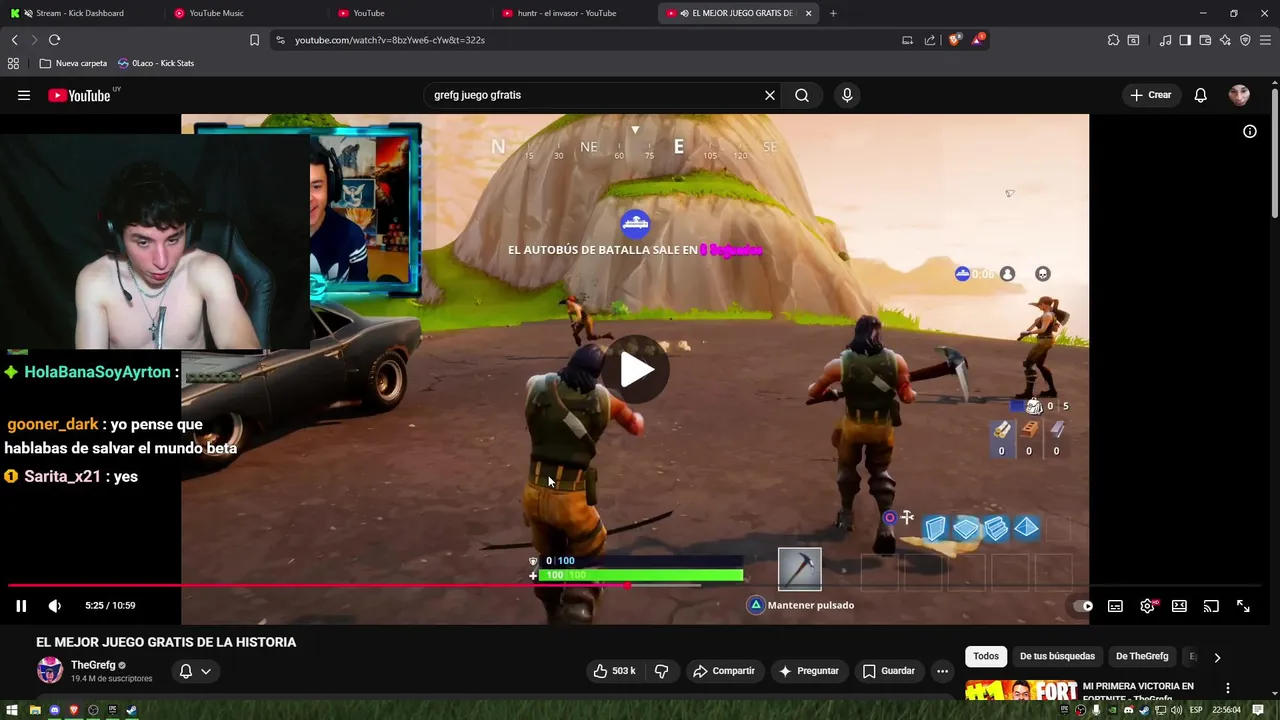Start voice search with the microphone icon

coord(847,95)
